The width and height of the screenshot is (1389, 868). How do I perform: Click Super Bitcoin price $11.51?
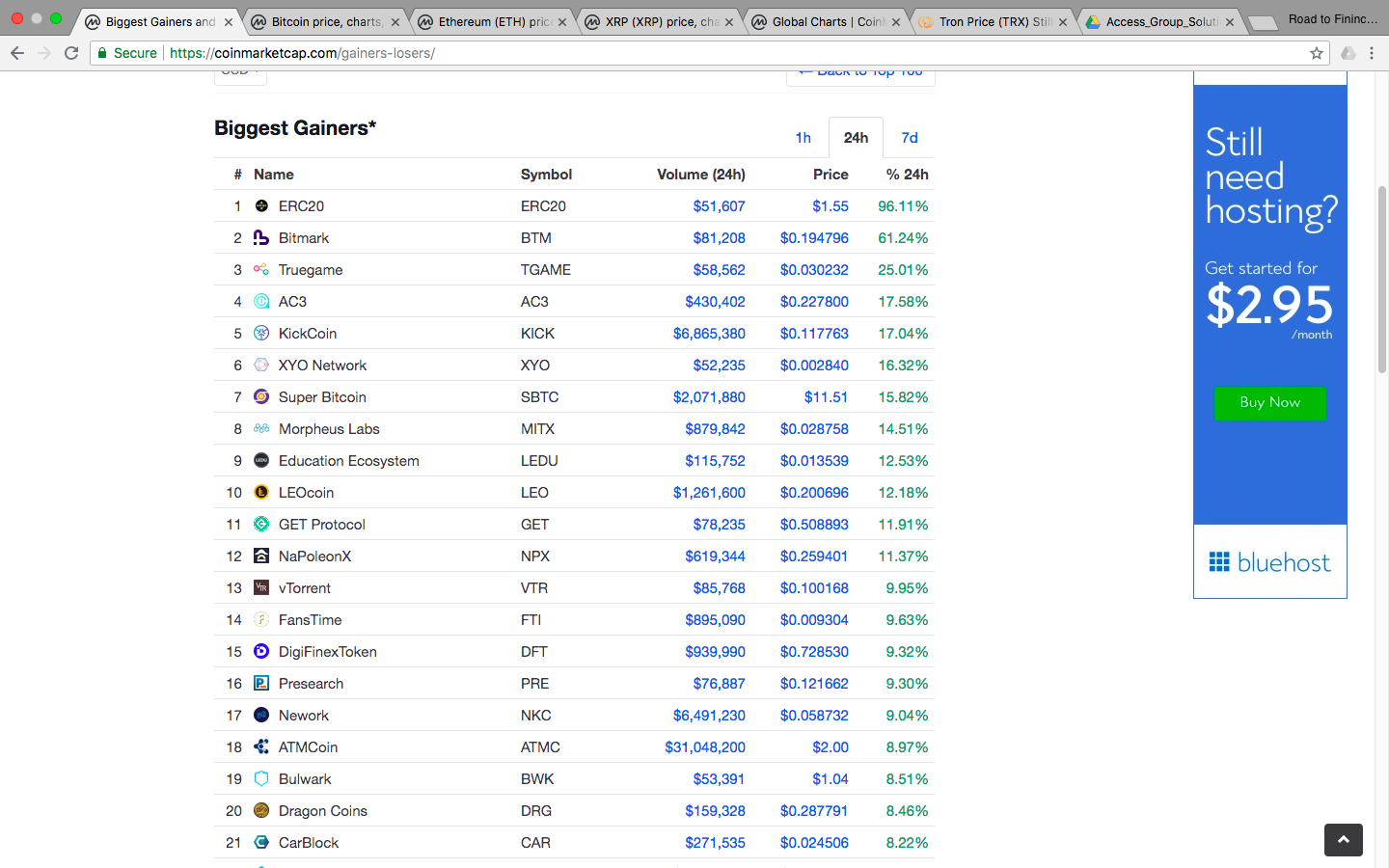pos(826,396)
